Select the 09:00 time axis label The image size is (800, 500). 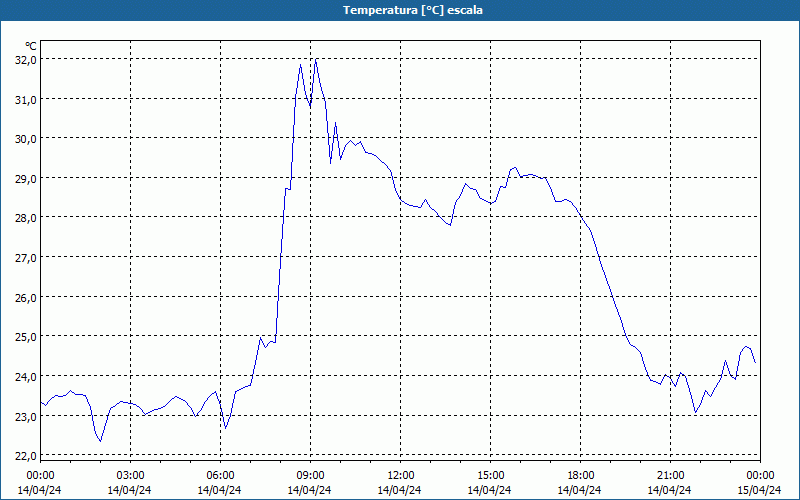point(310,476)
